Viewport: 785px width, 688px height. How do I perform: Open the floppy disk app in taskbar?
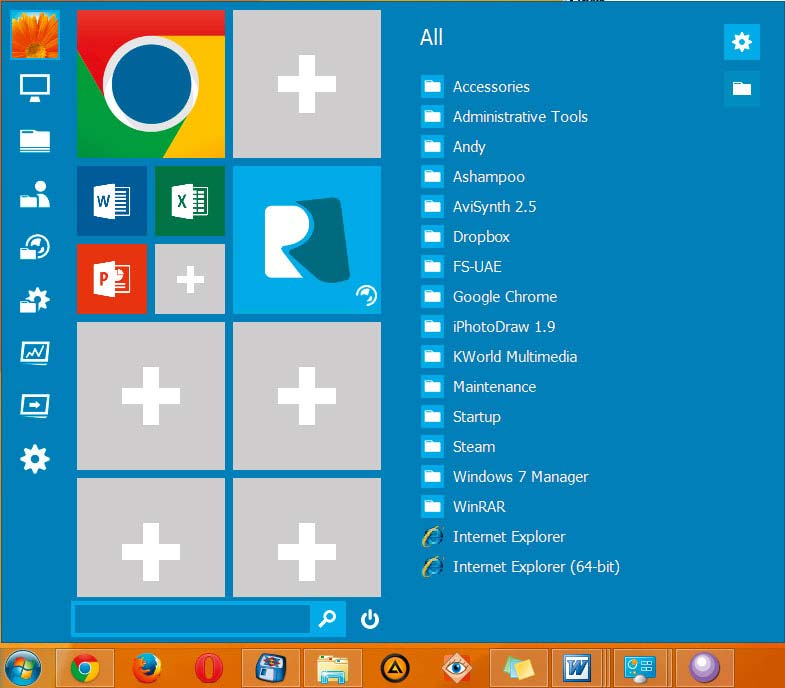(271, 667)
